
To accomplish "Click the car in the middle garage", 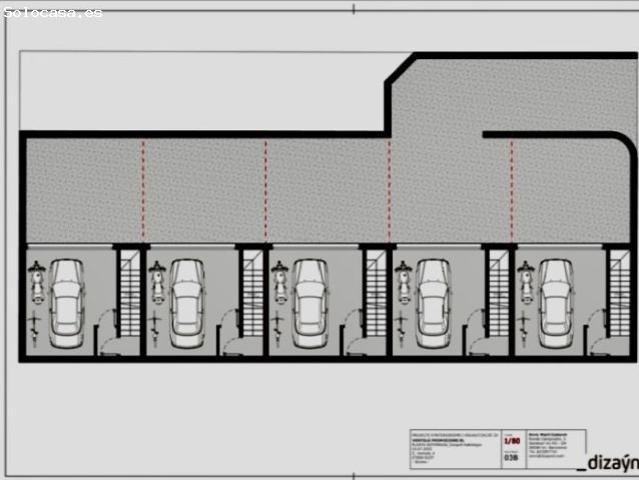I will (x=310, y=302).
